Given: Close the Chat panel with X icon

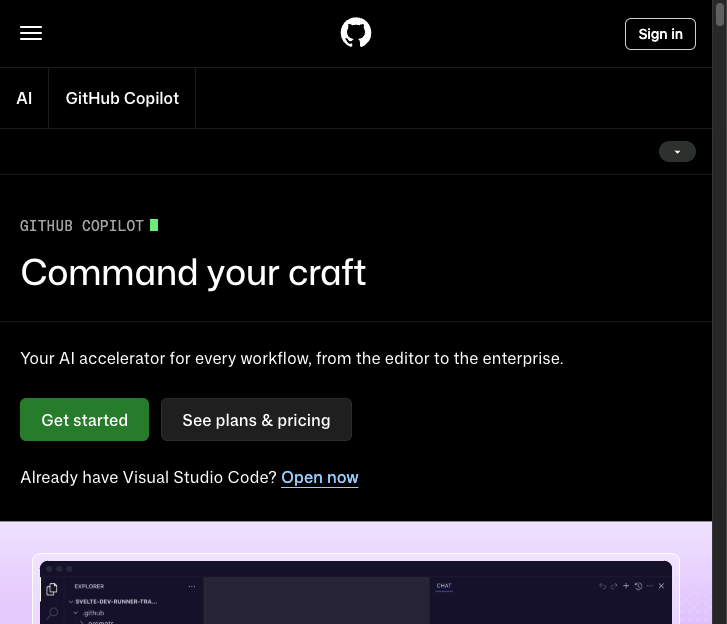Looking at the screenshot, I should [x=661, y=586].
